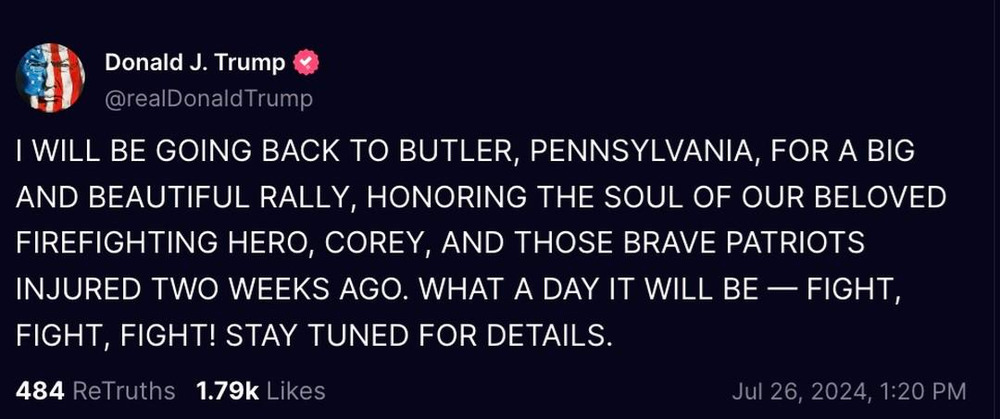
Task: Select the STAY TUNED FOR DETAILS sentence
Action: pyautogui.click(x=416, y=335)
